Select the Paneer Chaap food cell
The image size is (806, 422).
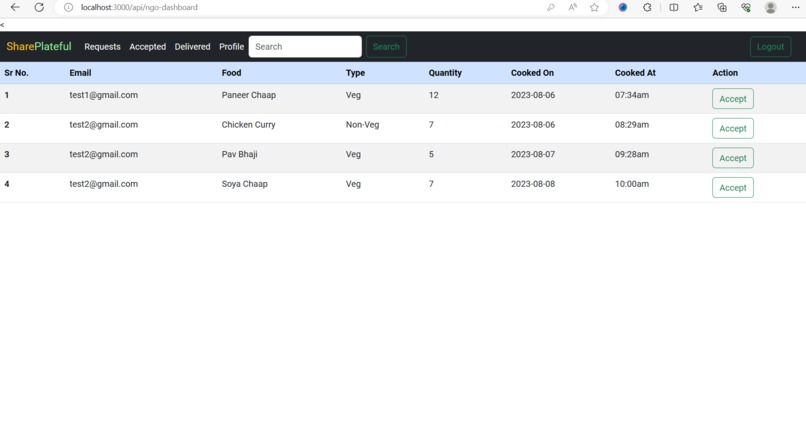pyautogui.click(x=249, y=95)
